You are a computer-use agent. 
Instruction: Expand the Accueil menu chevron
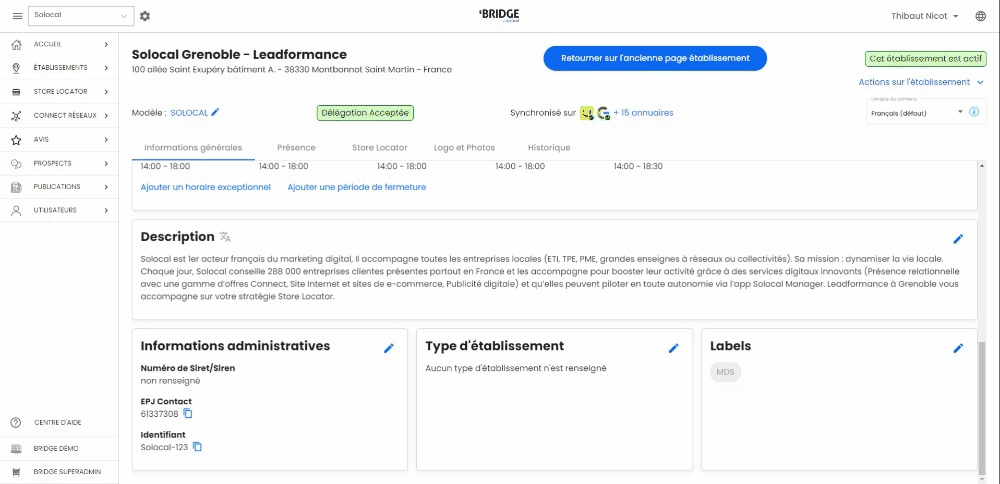tap(107, 44)
